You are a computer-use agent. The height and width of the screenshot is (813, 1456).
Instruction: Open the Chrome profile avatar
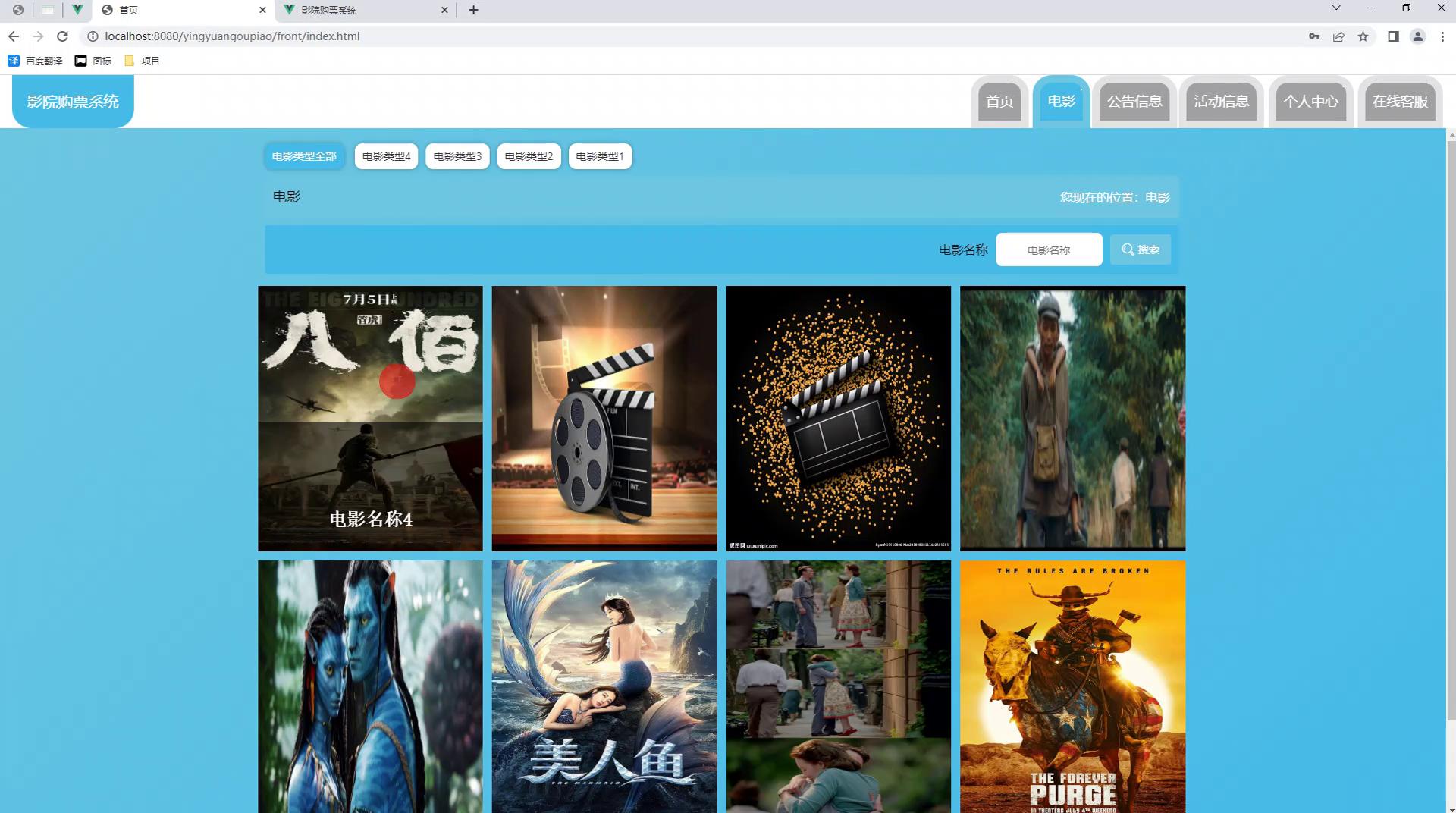tap(1417, 36)
